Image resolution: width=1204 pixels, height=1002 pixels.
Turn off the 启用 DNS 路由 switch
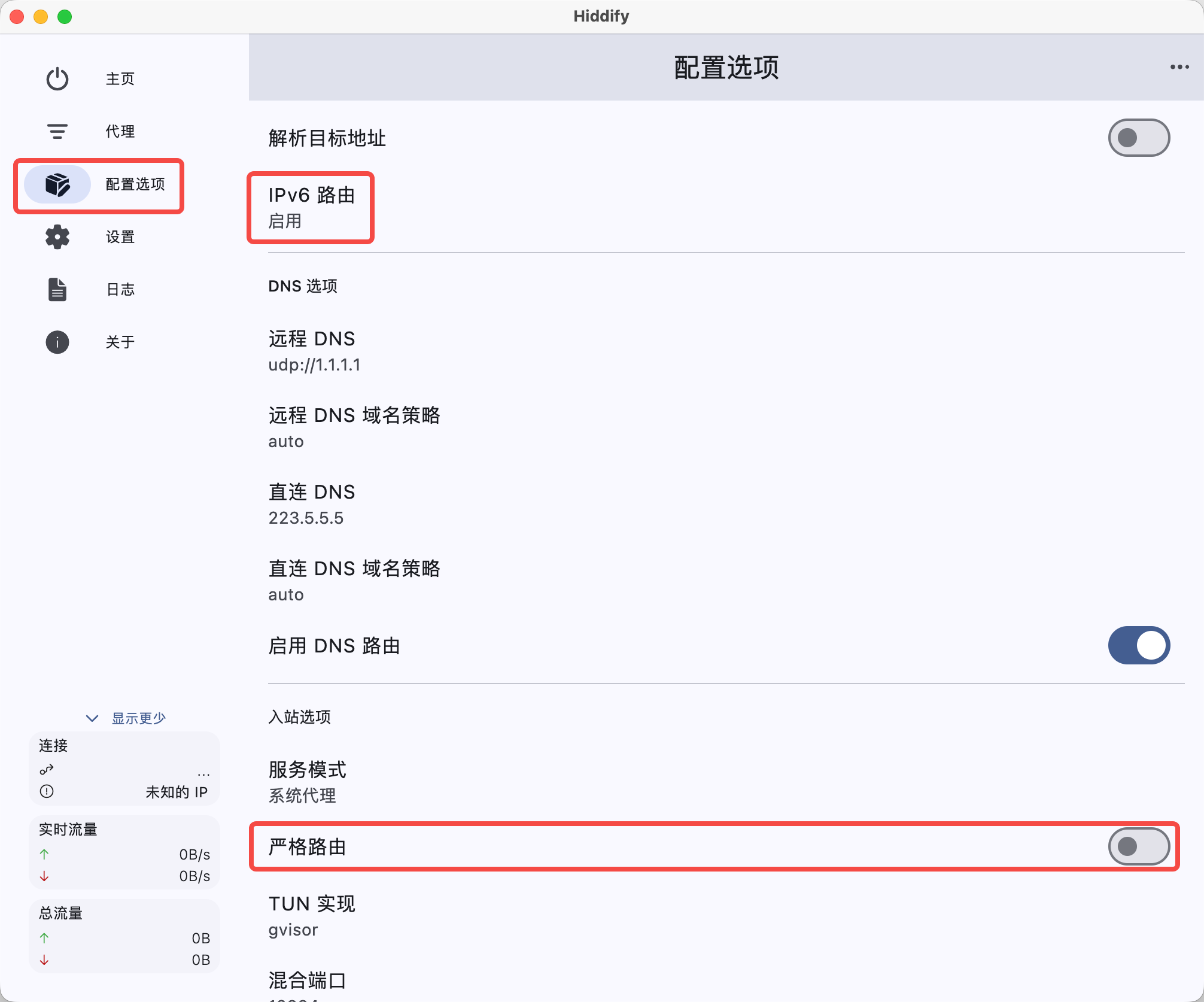(1139, 645)
